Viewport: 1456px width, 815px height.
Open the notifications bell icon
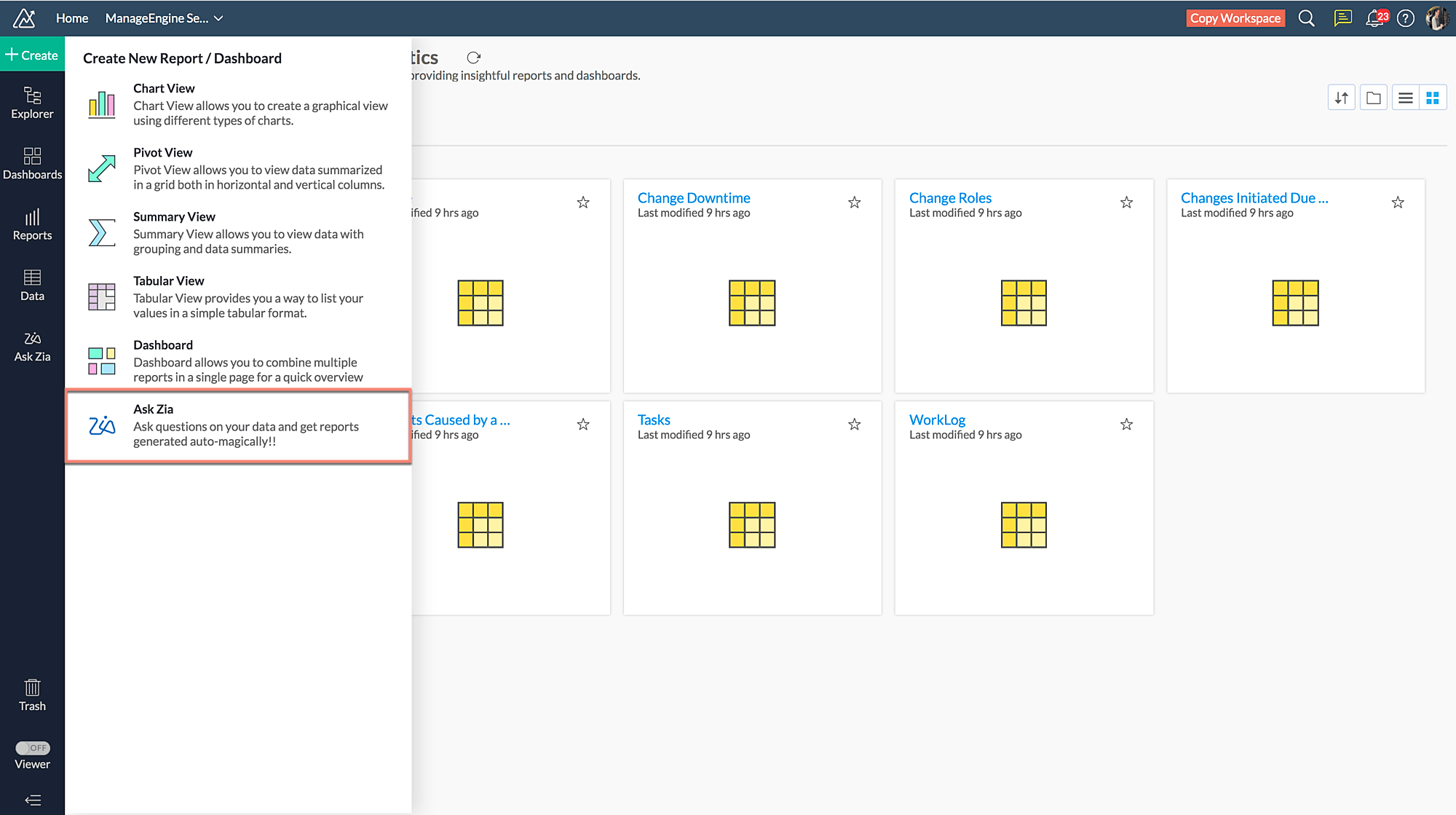click(1374, 18)
